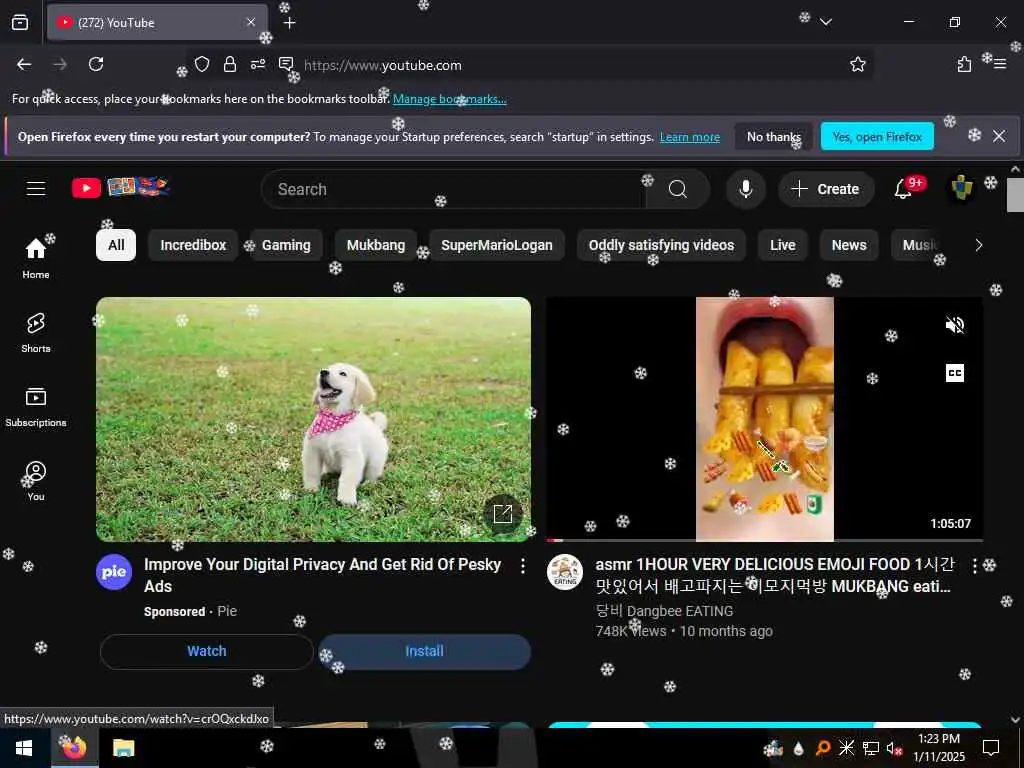
Task: Open the taskbar clock and date
Action: coord(939,748)
